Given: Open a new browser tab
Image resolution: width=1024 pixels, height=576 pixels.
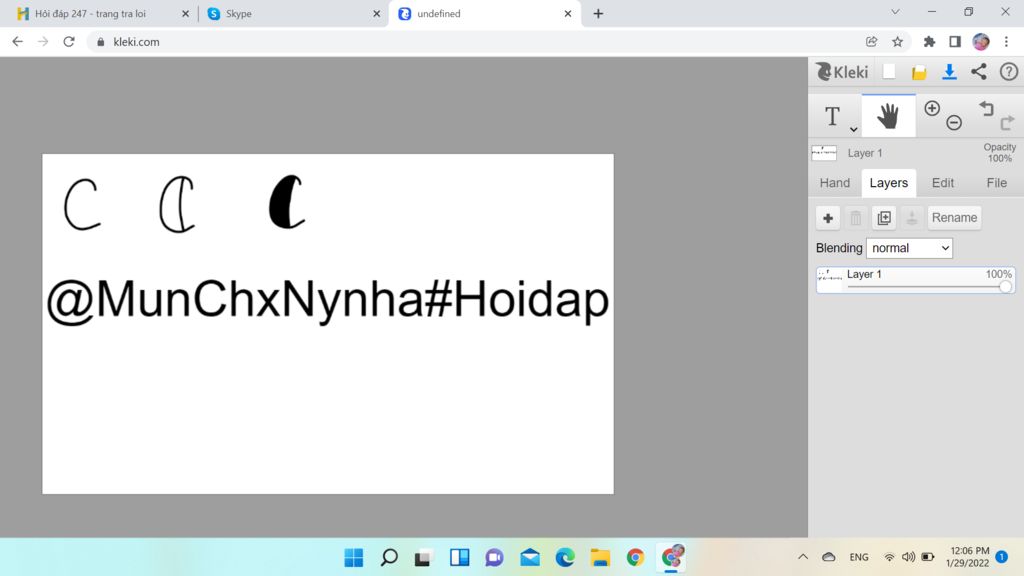Looking at the screenshot, I should pyautogui.click(x=598, y=13).
